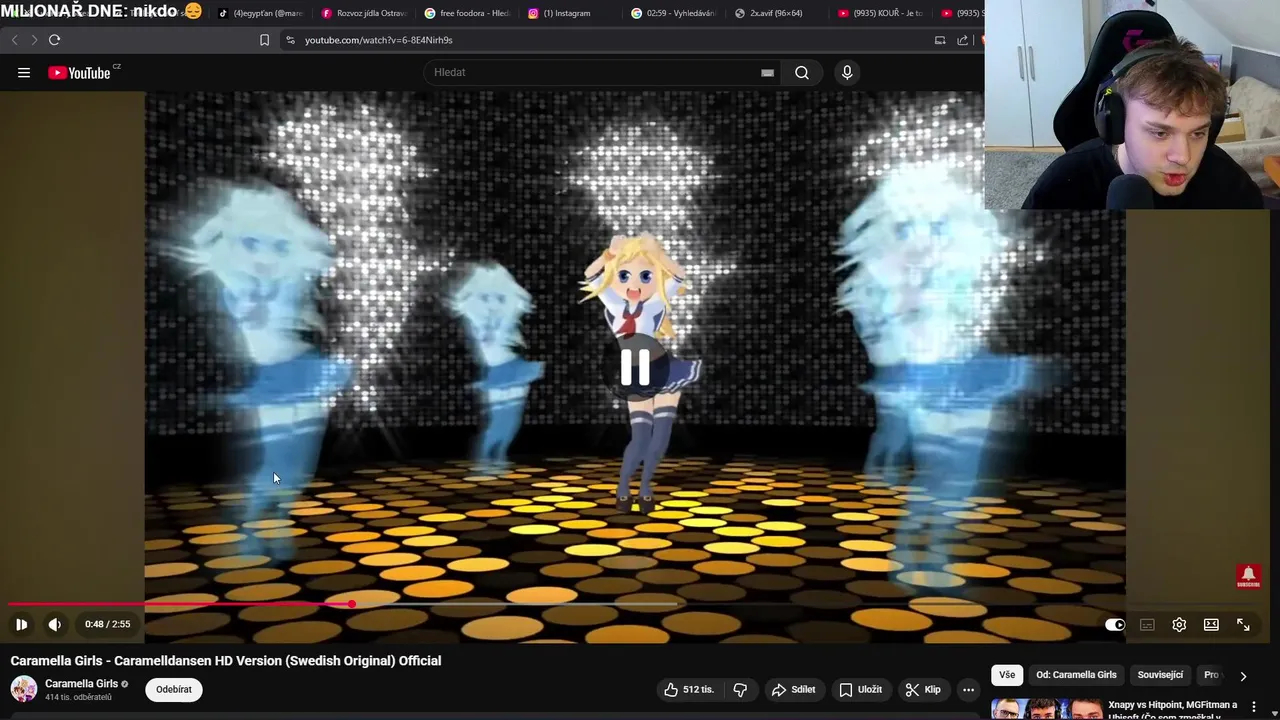Viewport: 1280px width, 720px height.
Task: Subscribe with the Odebírat button
Action: [x=173, y=689]
